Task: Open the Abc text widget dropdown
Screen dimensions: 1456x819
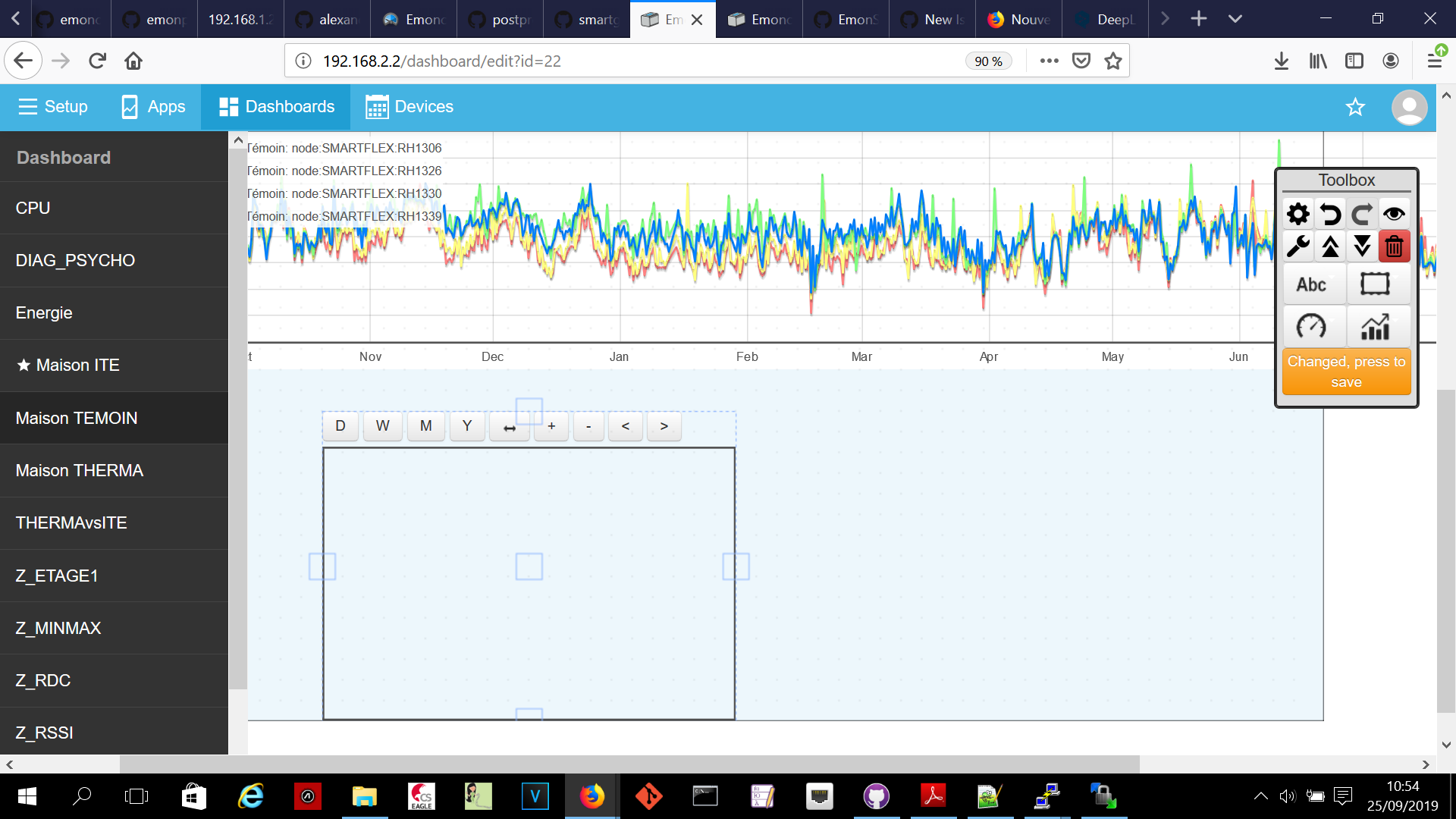Action: tap(1313, 284)
